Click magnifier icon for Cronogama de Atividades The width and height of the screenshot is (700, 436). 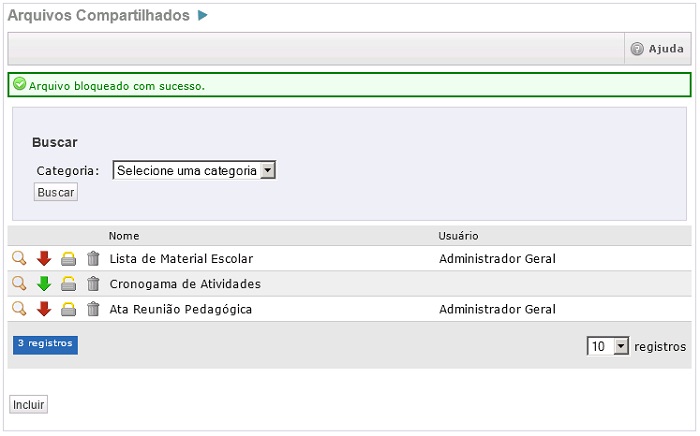[19, 284]
